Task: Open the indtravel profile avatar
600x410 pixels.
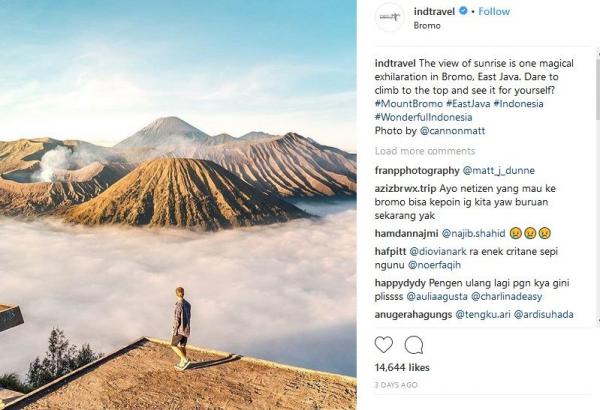Action: pos(391,17)
